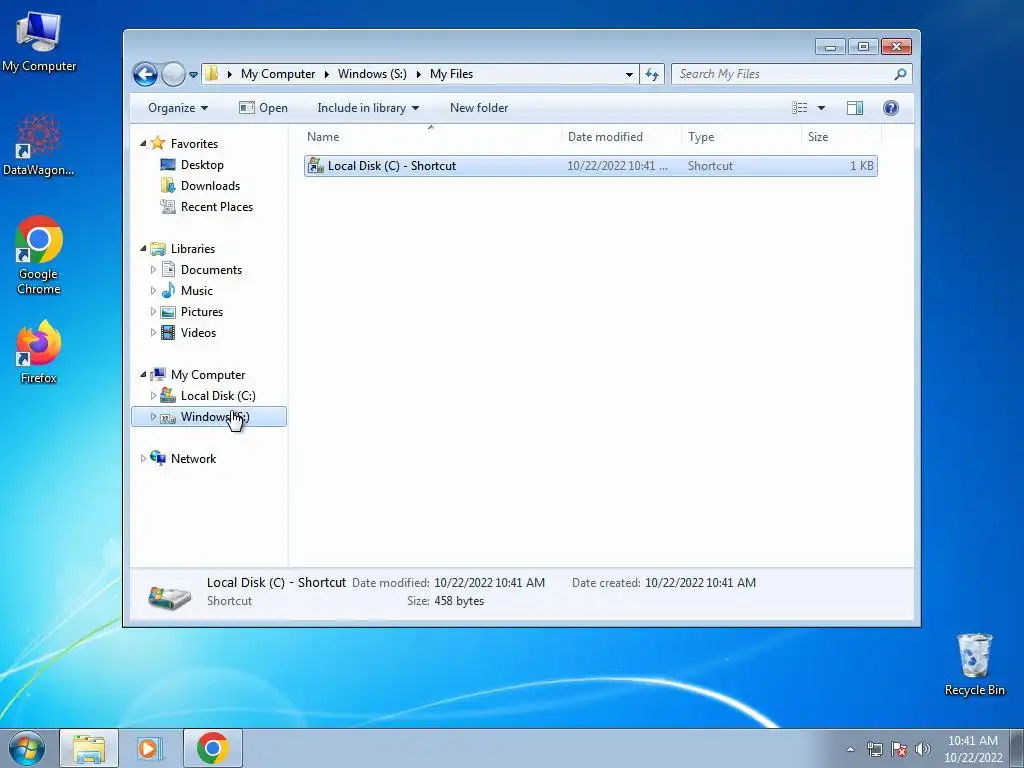Open the Videos library
1024x768 pixels.
tap(198, 332)
